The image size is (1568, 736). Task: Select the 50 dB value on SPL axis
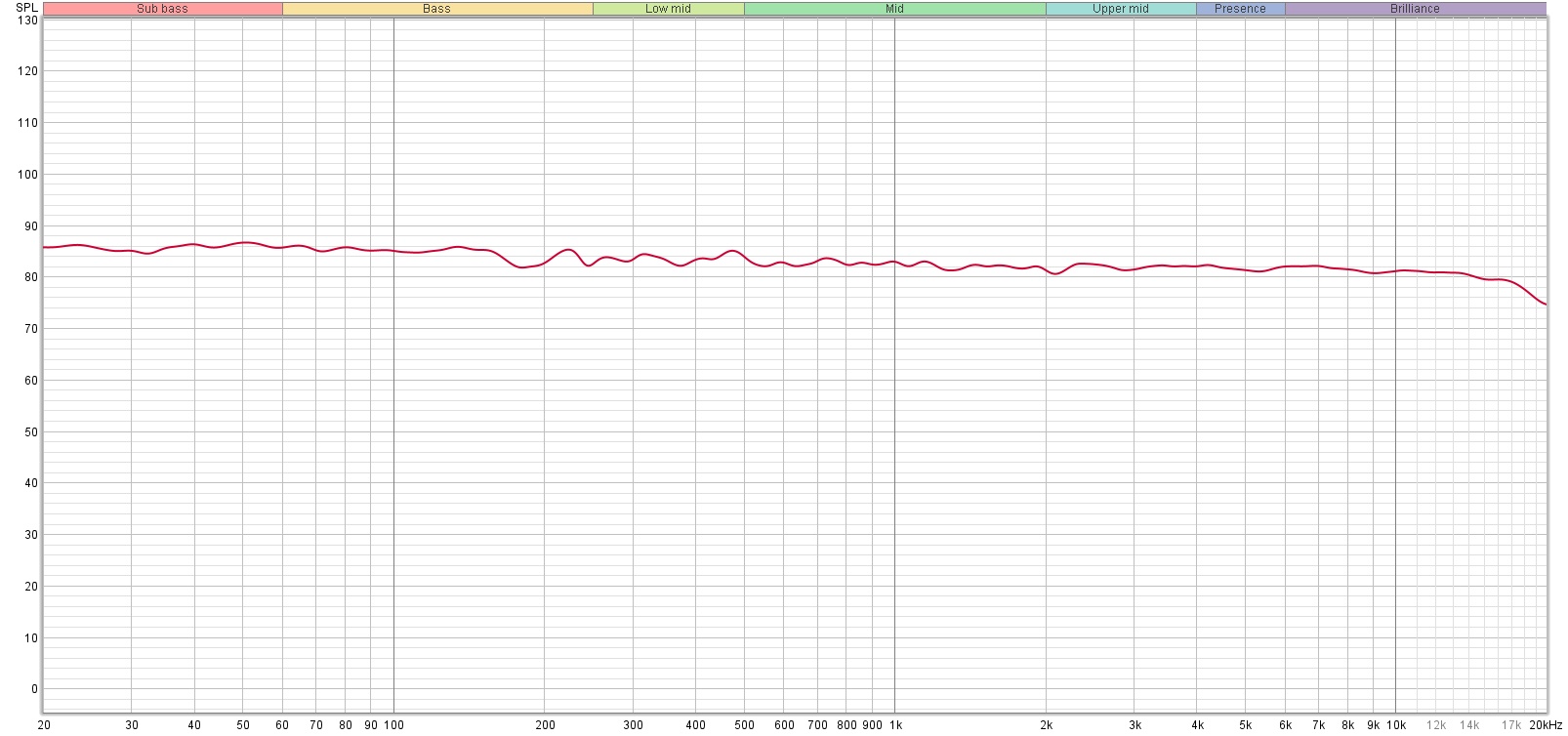pyautogui.click(x=31, y=432)
